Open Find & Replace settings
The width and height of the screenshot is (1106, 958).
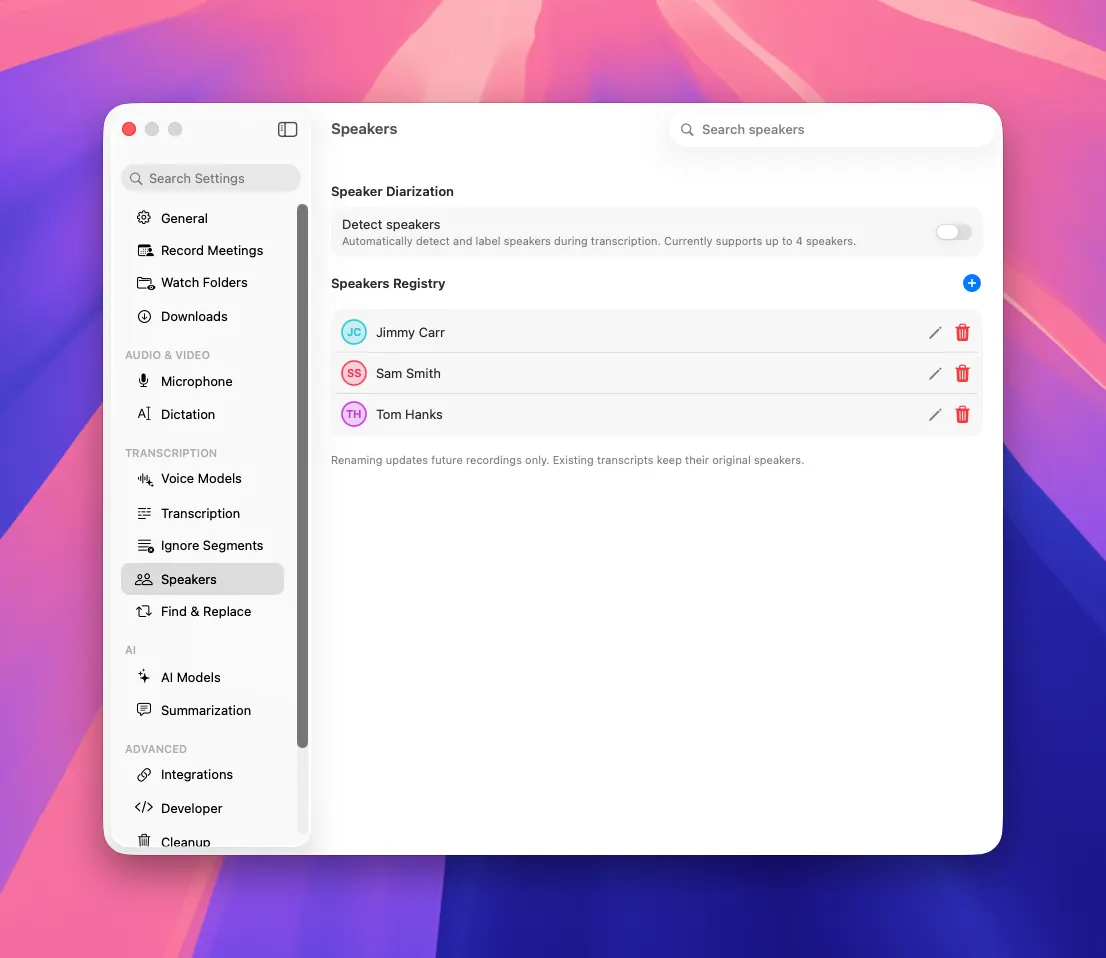(202, 611)
